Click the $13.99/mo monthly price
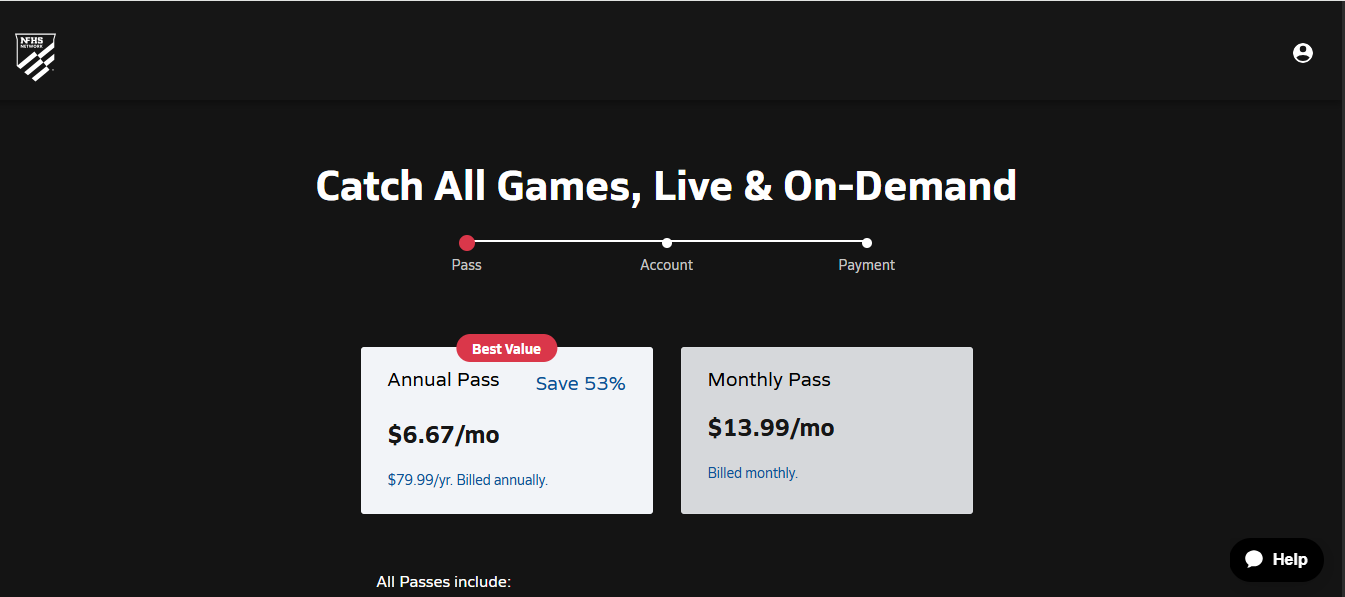 770,428
